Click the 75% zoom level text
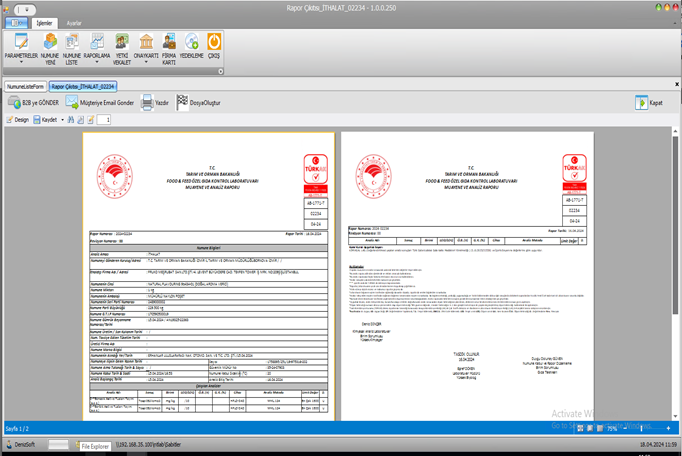This screenshot has width=682, height=456. point(612,429)
